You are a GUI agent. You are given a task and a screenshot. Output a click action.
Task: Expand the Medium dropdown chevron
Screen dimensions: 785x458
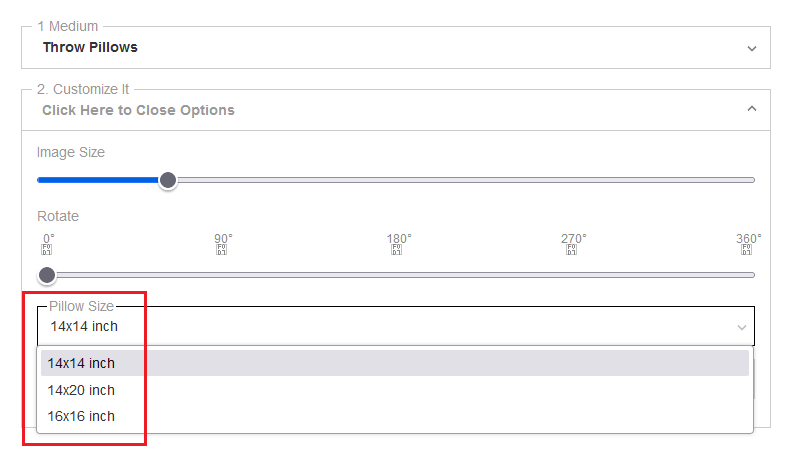tap(751, 48)
